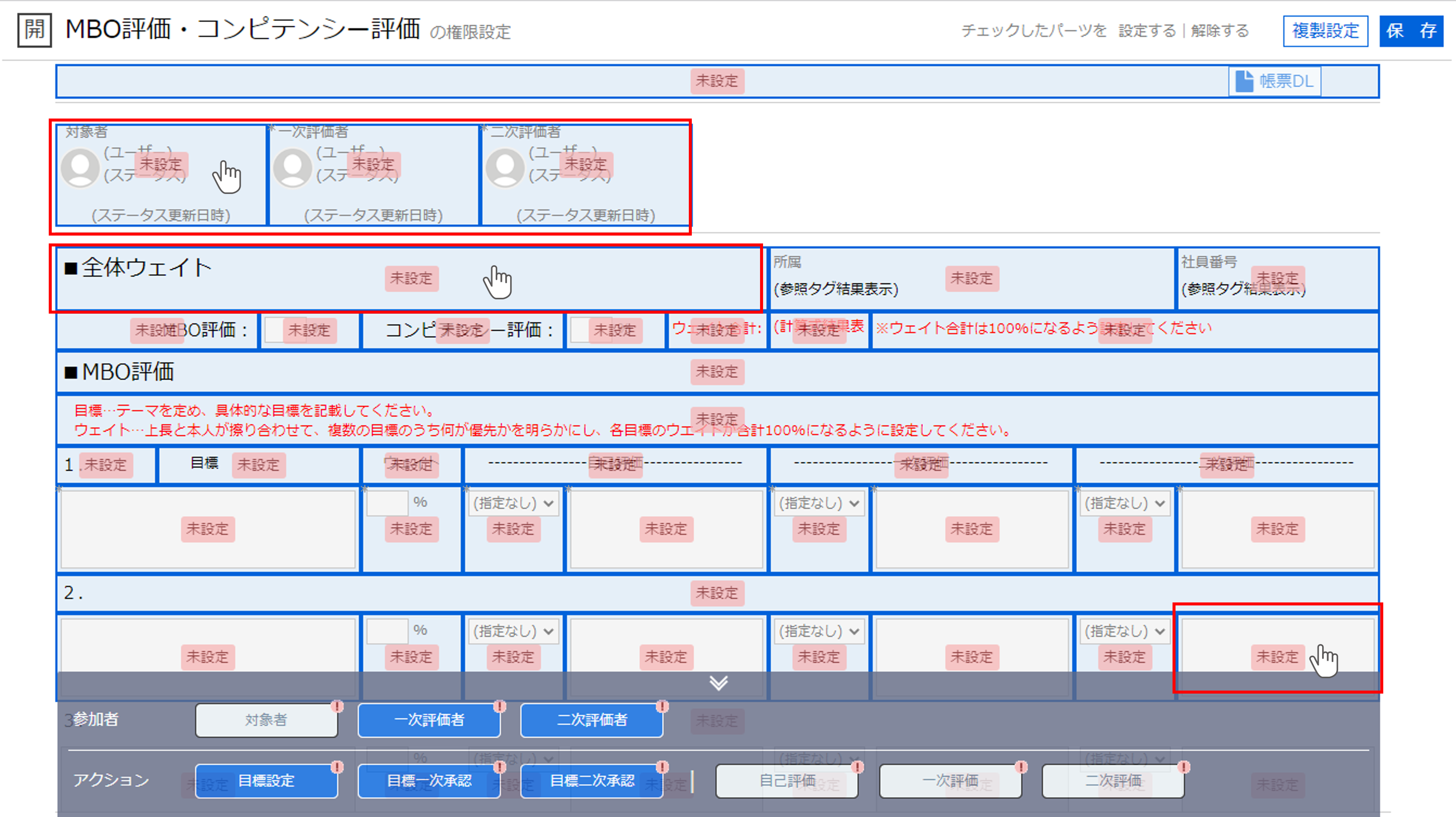Click red alert badge on 自己評価 button
Image resolution: width=1456 pixels, height=817 pixels.
click(x=858, y=767)
